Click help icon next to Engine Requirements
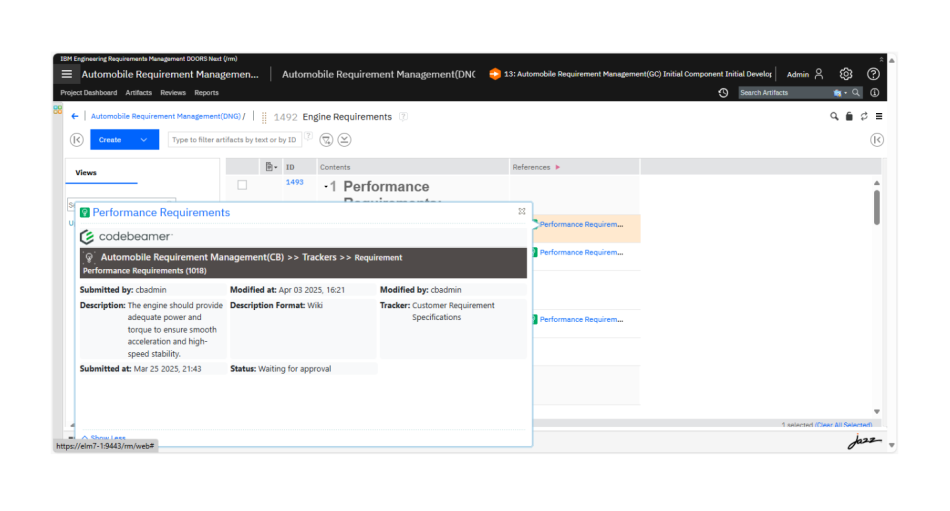The width and height of the screenshot is (950, 511). pos(404,116)
